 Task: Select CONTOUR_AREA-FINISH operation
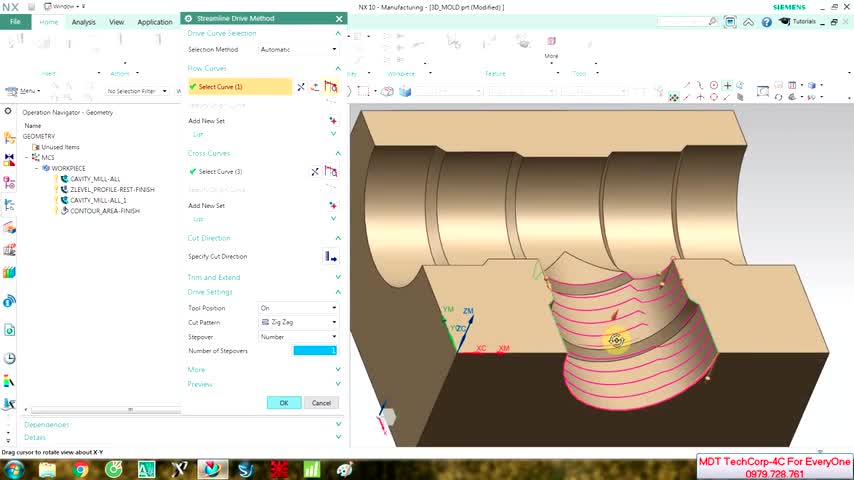tap(105, 211)
